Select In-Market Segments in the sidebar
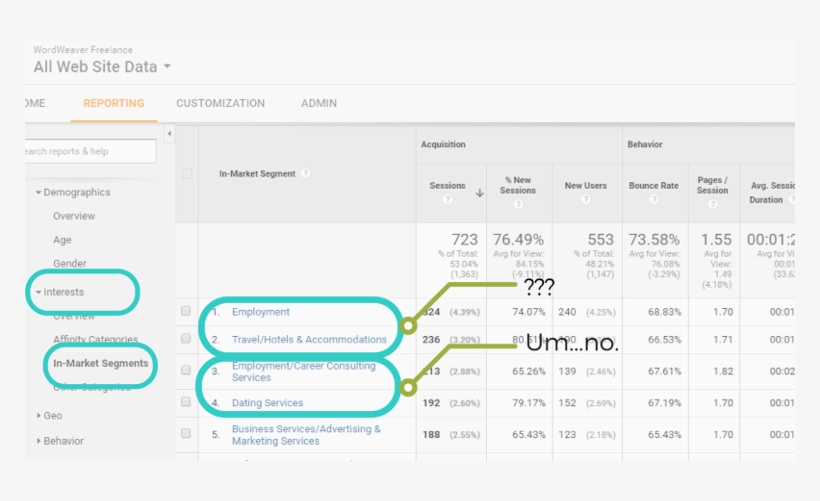 pos(100,363)
